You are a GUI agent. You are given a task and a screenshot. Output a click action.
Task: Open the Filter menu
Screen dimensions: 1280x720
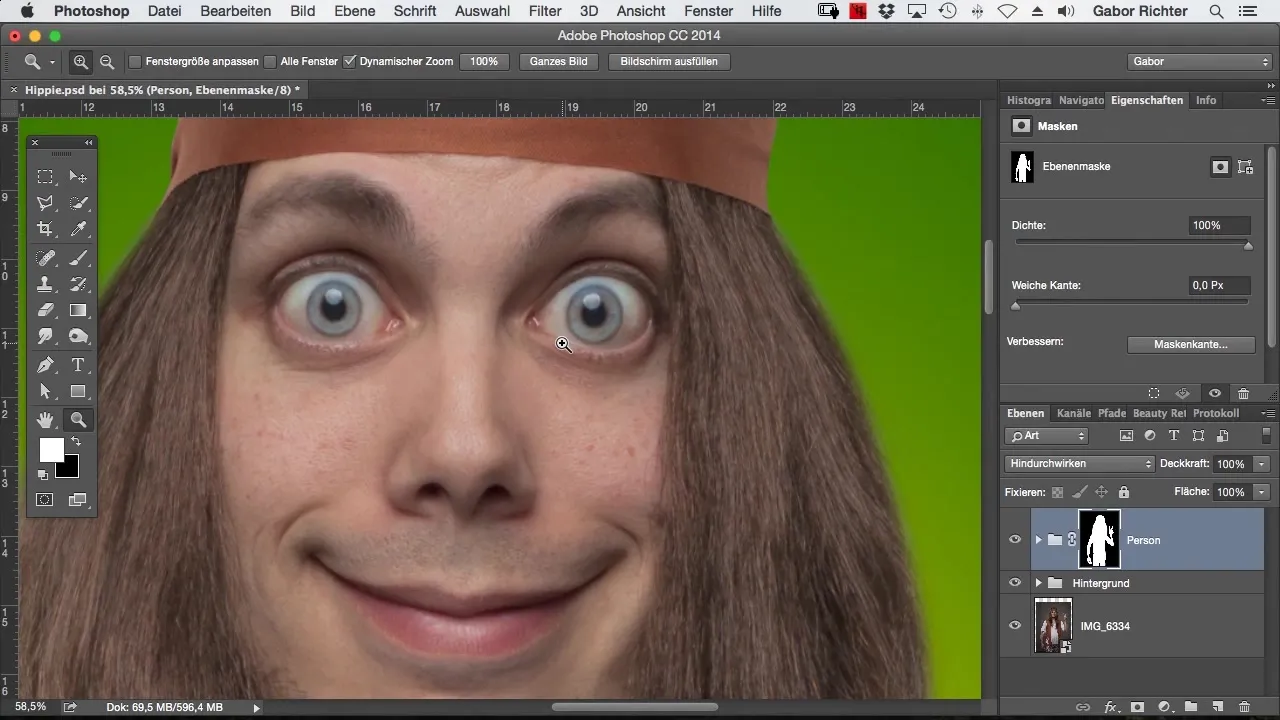[545, 11]
